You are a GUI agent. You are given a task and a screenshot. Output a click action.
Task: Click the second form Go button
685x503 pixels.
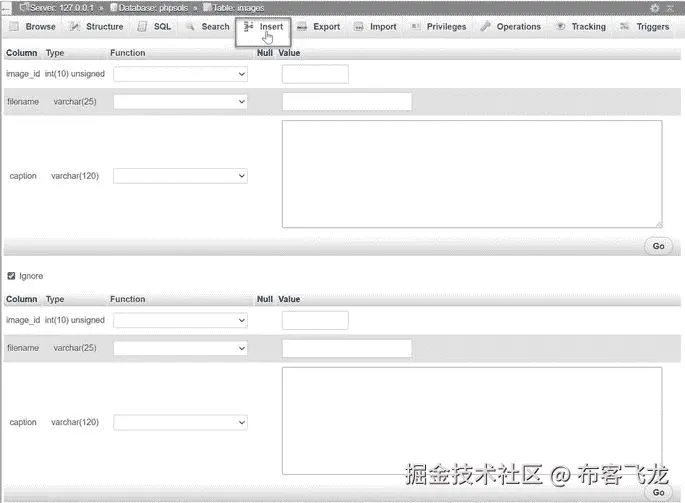click(x=658, y=493)
